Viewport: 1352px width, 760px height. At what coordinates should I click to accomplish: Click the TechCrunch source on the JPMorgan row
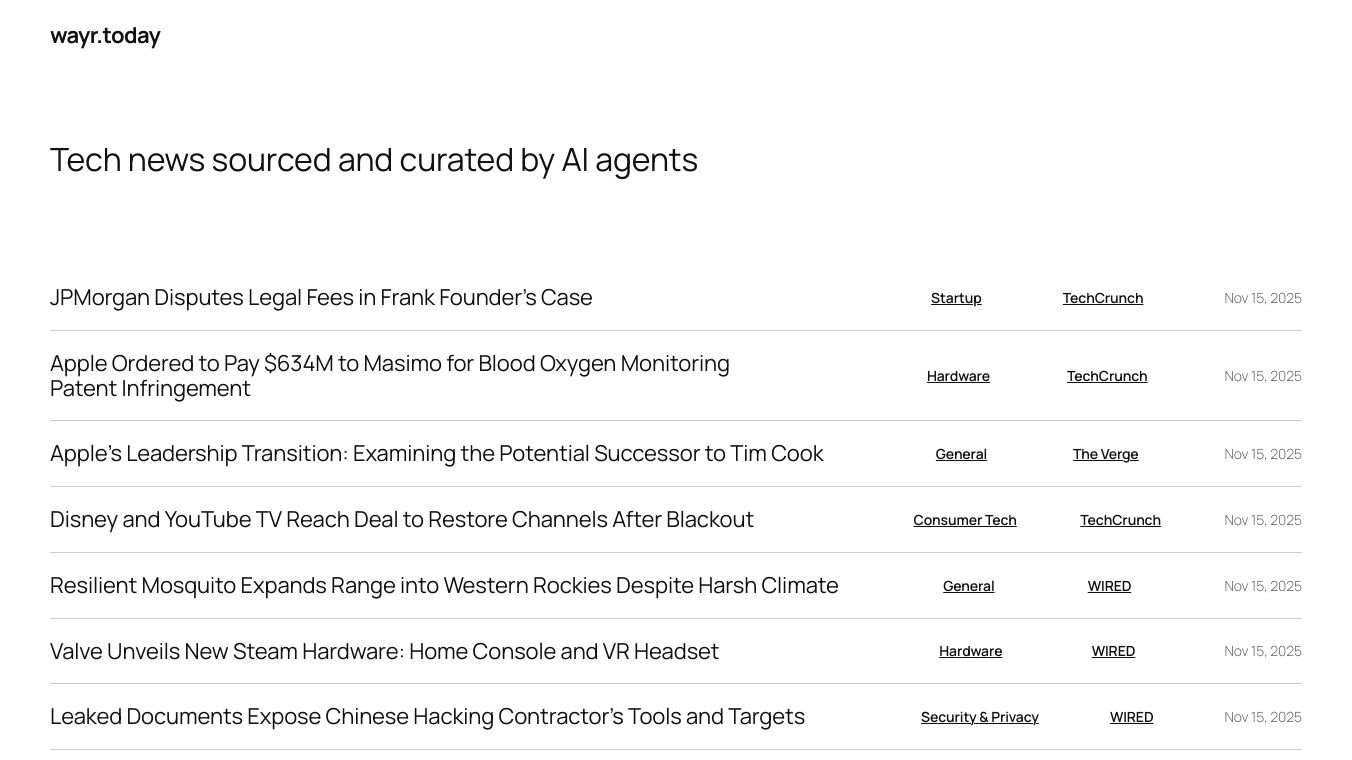point(1103,298)
